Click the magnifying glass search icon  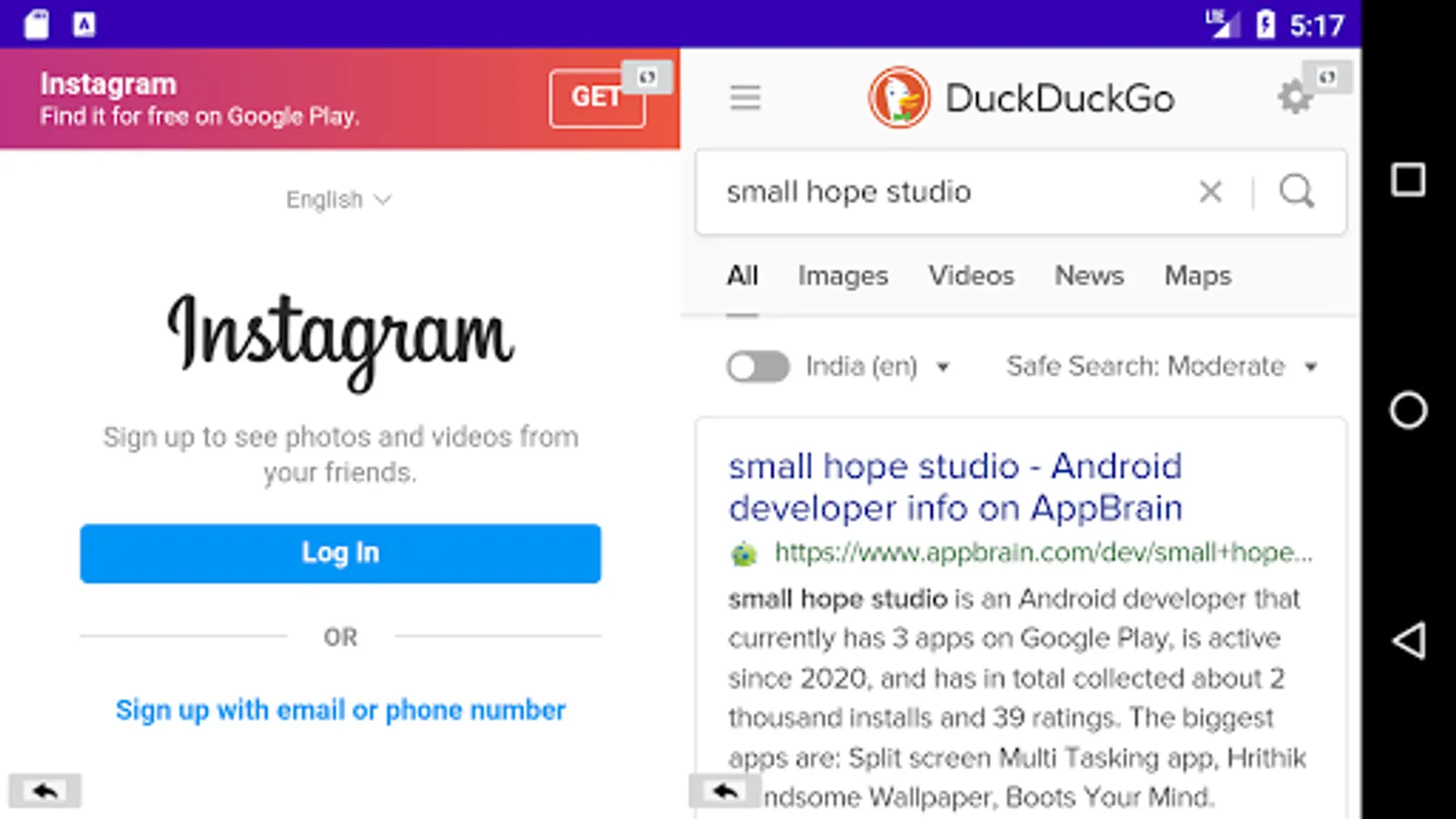point(1297,192)
